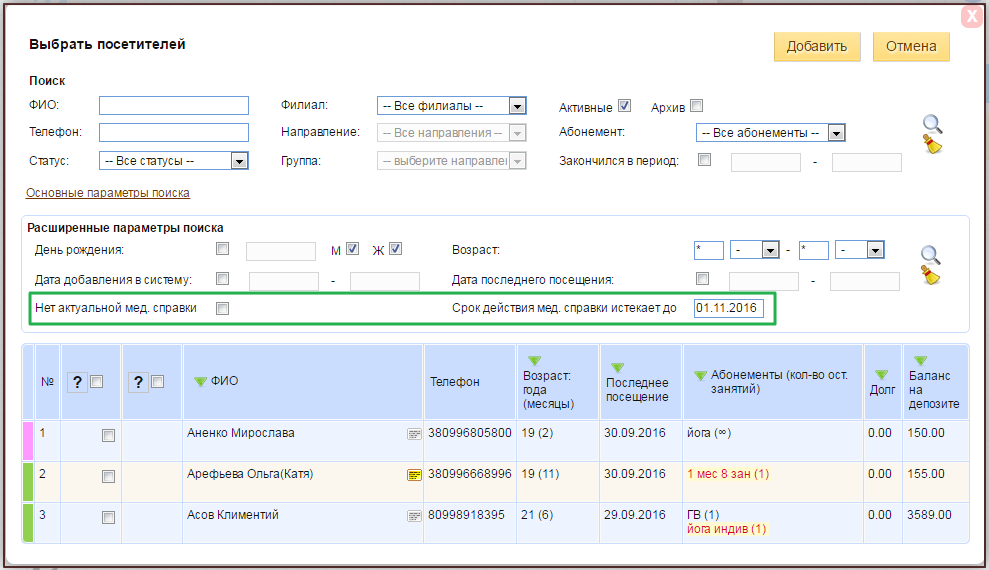989x570 pixels.
Task: Open the note icon for Асов Климентий
Action: pos(414,516)
